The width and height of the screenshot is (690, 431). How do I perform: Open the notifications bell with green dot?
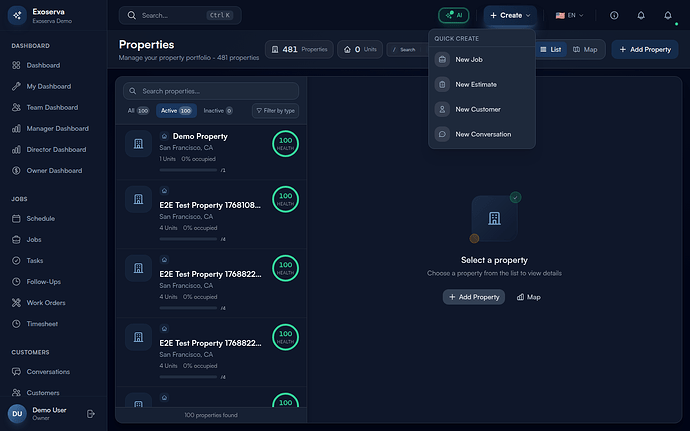click(667, 15)
